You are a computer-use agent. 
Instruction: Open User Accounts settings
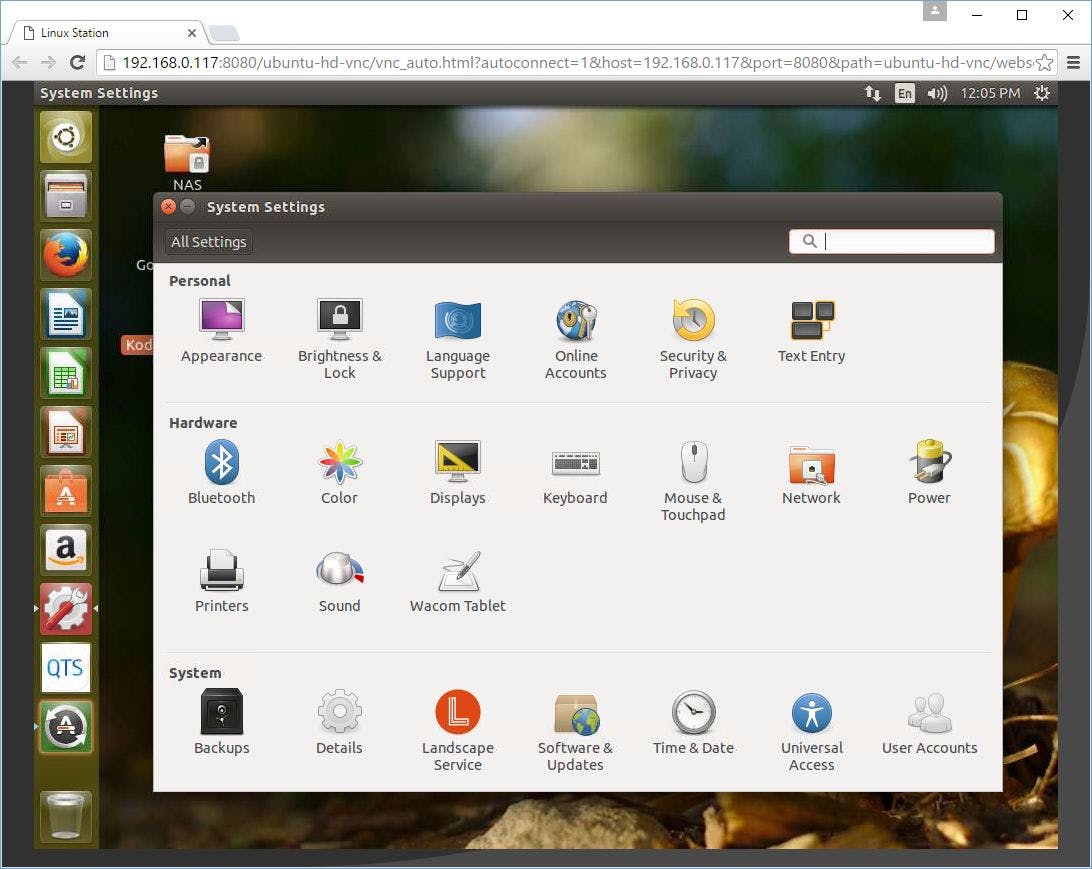tap(929, 722)
